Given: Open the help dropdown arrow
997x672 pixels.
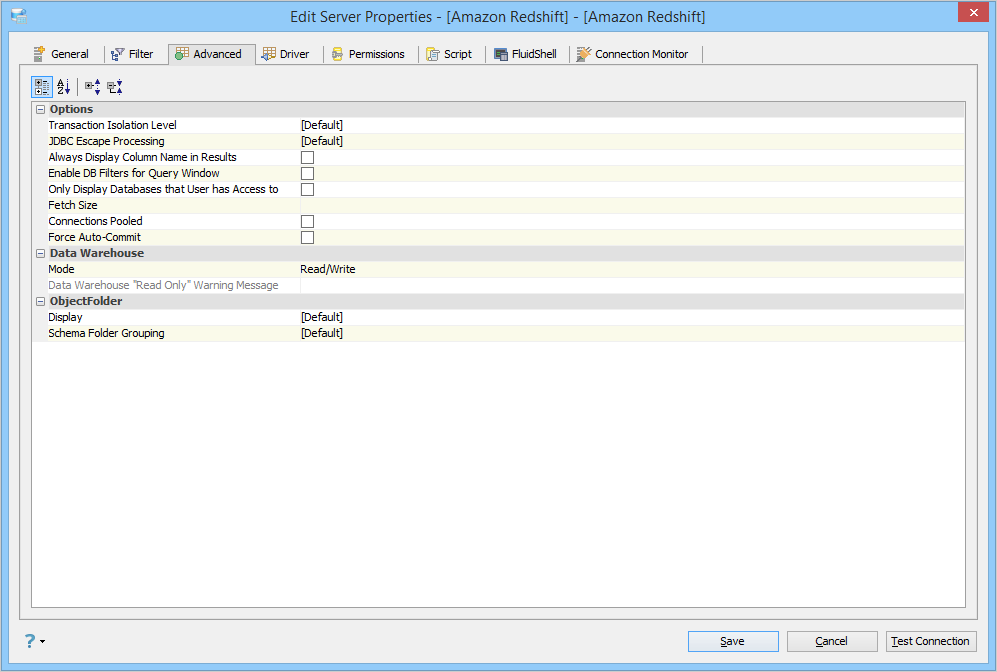Looking at the screenshot, I should (x=43, y=641).
